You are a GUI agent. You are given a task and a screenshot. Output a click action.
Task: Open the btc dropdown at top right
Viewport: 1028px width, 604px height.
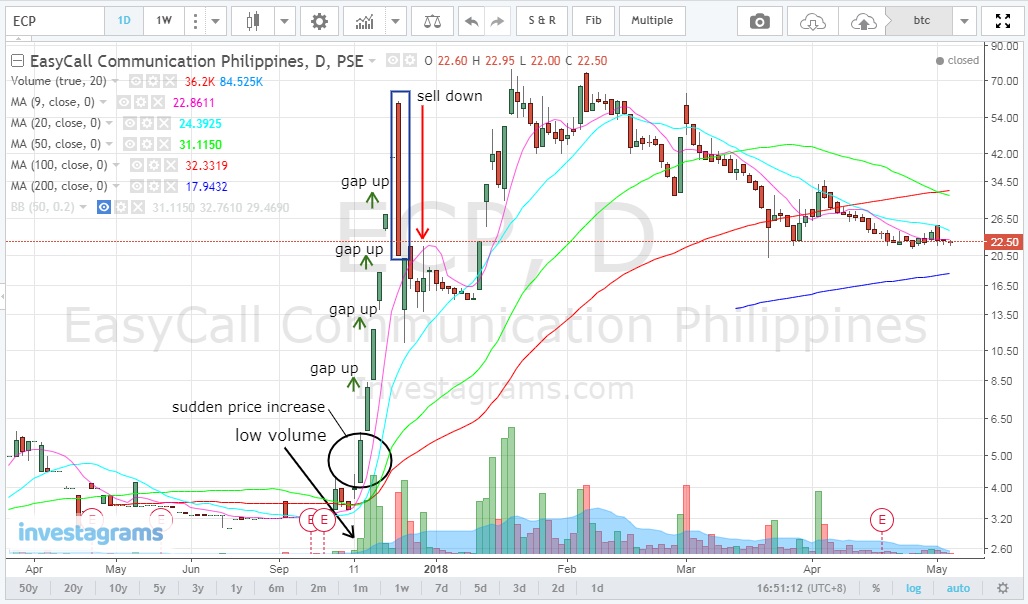coord(965,20)
